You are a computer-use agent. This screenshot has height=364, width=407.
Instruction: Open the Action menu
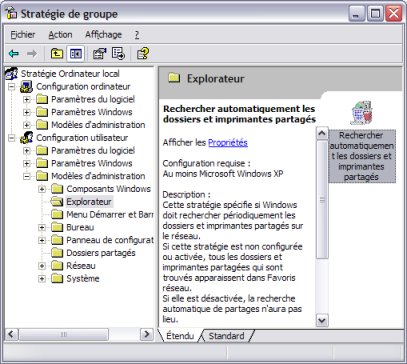pos(60,34)
